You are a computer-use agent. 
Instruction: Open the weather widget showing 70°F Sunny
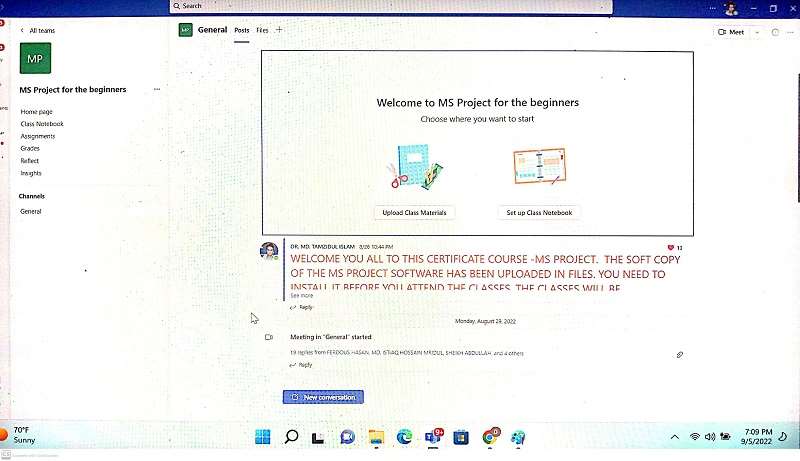pyautogui.click(x=18, y=435)
